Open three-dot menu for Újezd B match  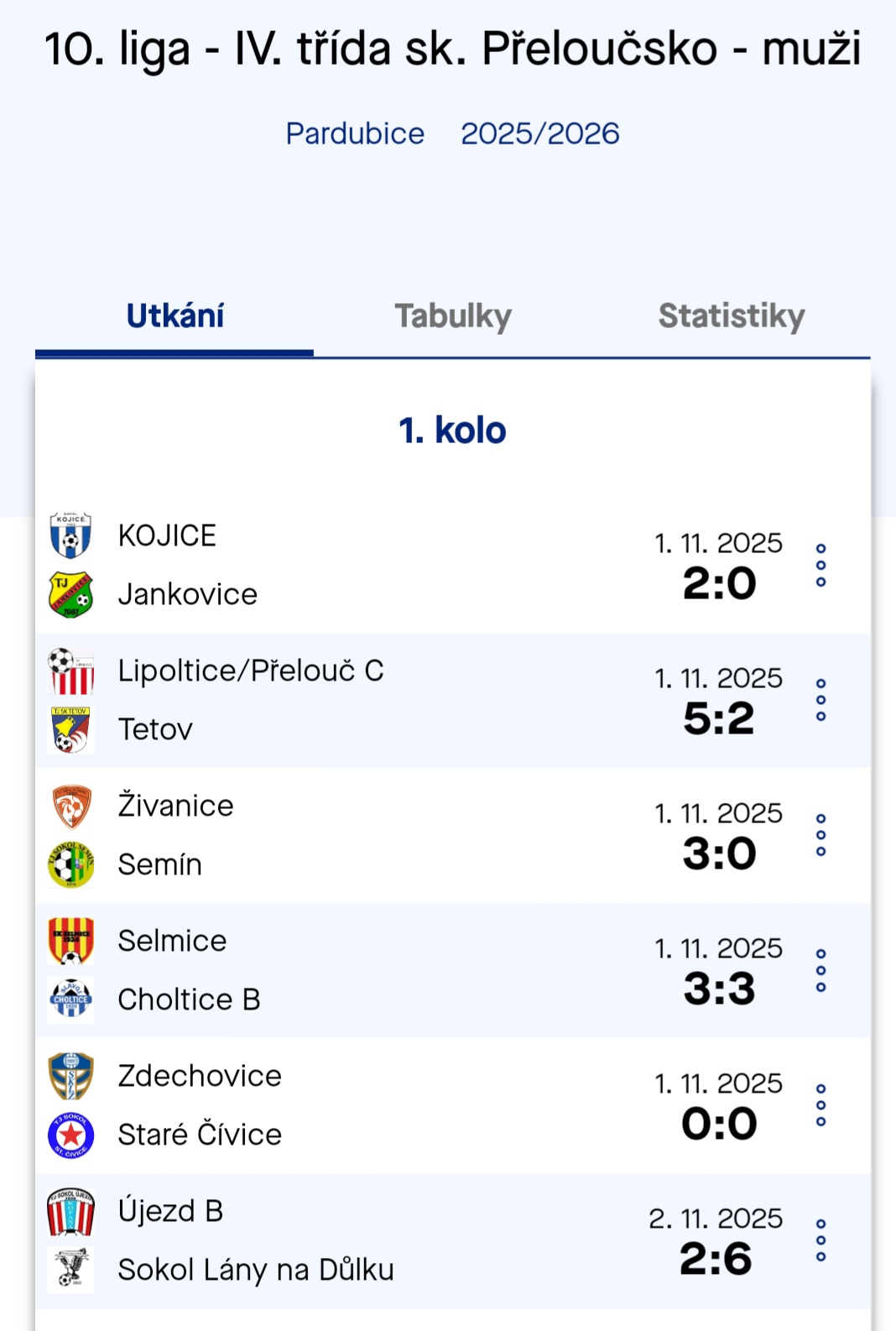point(820,1240)
